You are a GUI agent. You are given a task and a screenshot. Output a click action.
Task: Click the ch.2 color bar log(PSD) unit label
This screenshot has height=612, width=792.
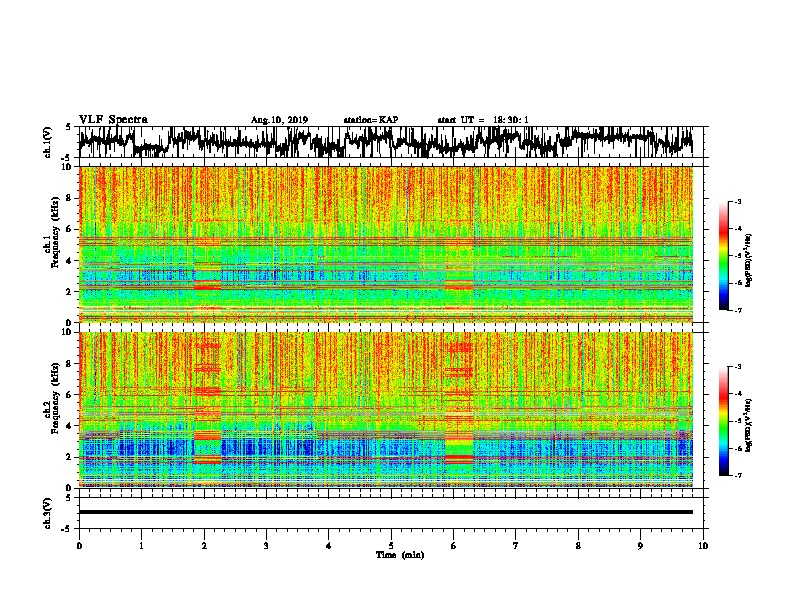749,425
